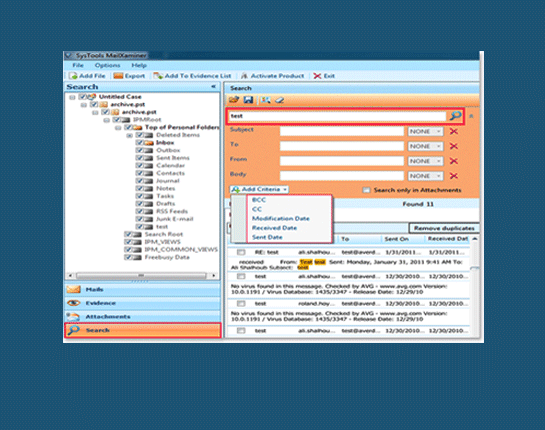Screen dimensions: 545x430
Task: Open From NONE dropdown
Action: click(x=425, y=161)
